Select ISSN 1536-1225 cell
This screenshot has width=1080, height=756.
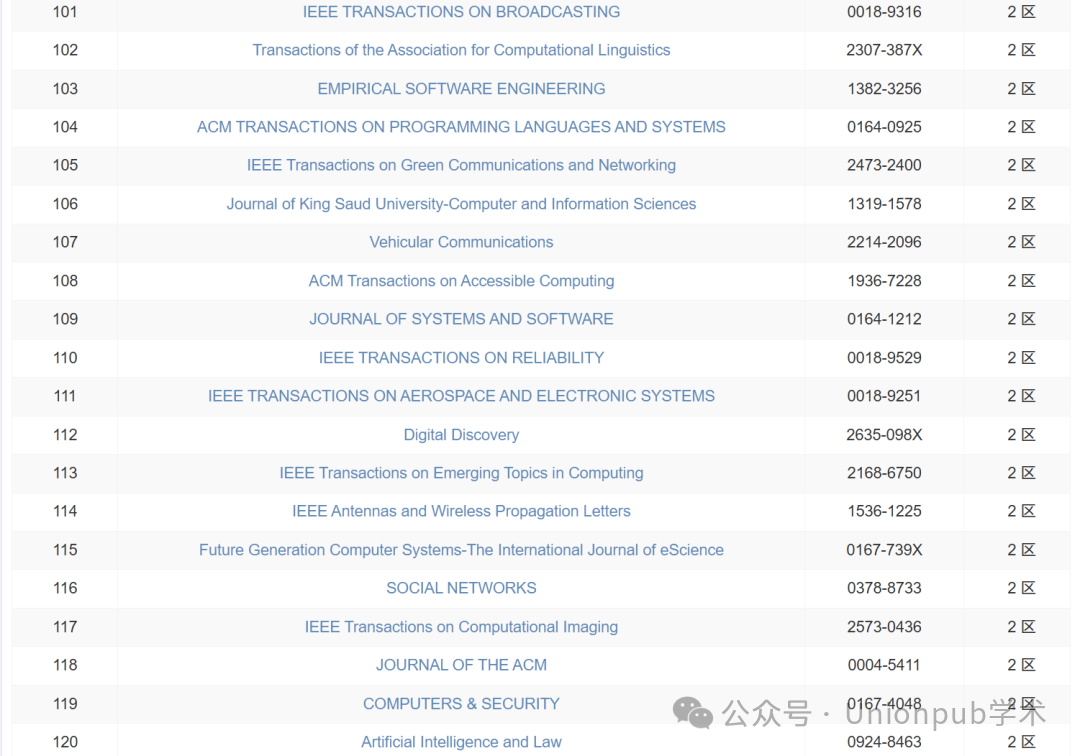[x=884, y=511]
